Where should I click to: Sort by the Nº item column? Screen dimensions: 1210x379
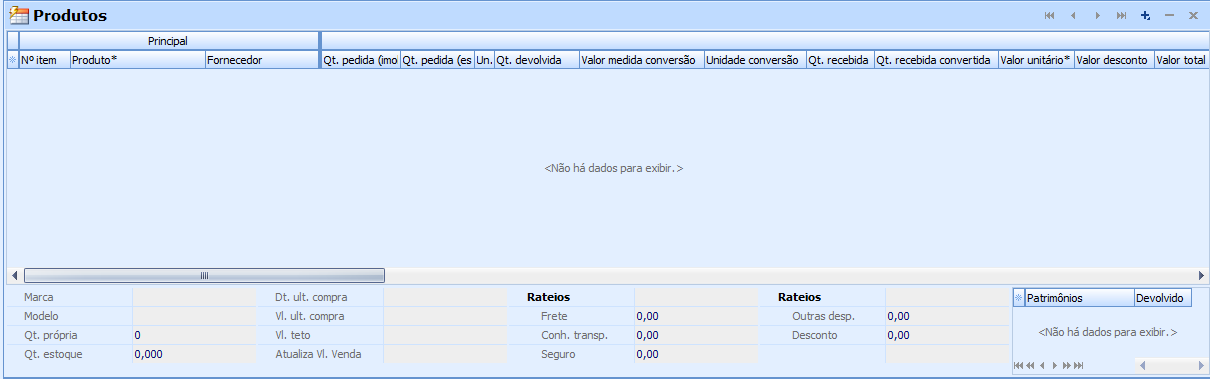[44, 60]
